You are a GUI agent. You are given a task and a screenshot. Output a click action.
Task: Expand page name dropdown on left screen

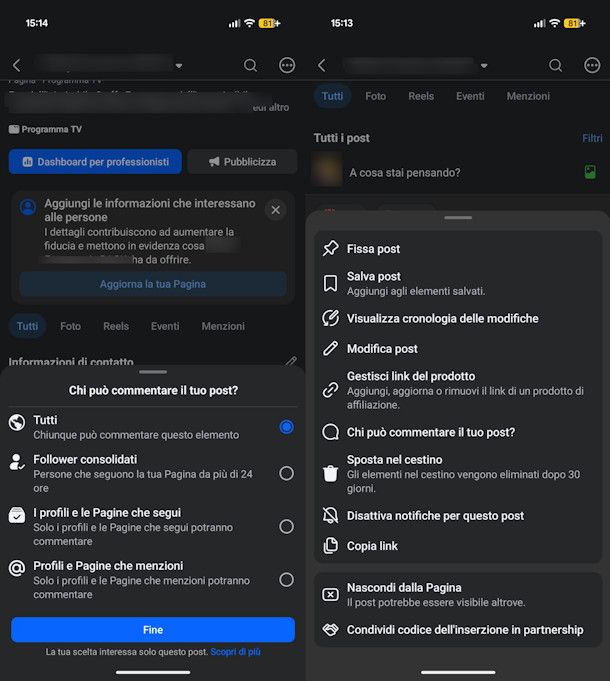(x=178, y=66)
